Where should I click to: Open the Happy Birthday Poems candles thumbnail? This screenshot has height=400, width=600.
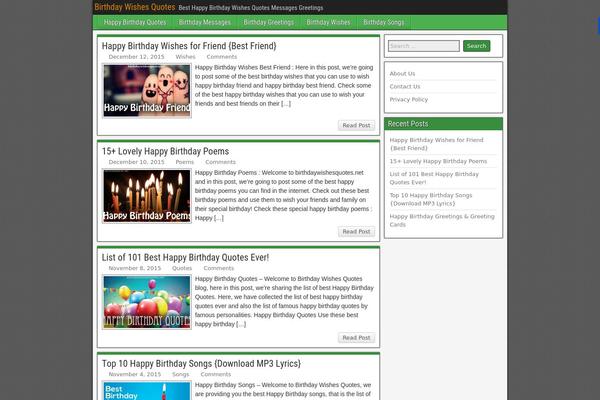click(147, 196)
